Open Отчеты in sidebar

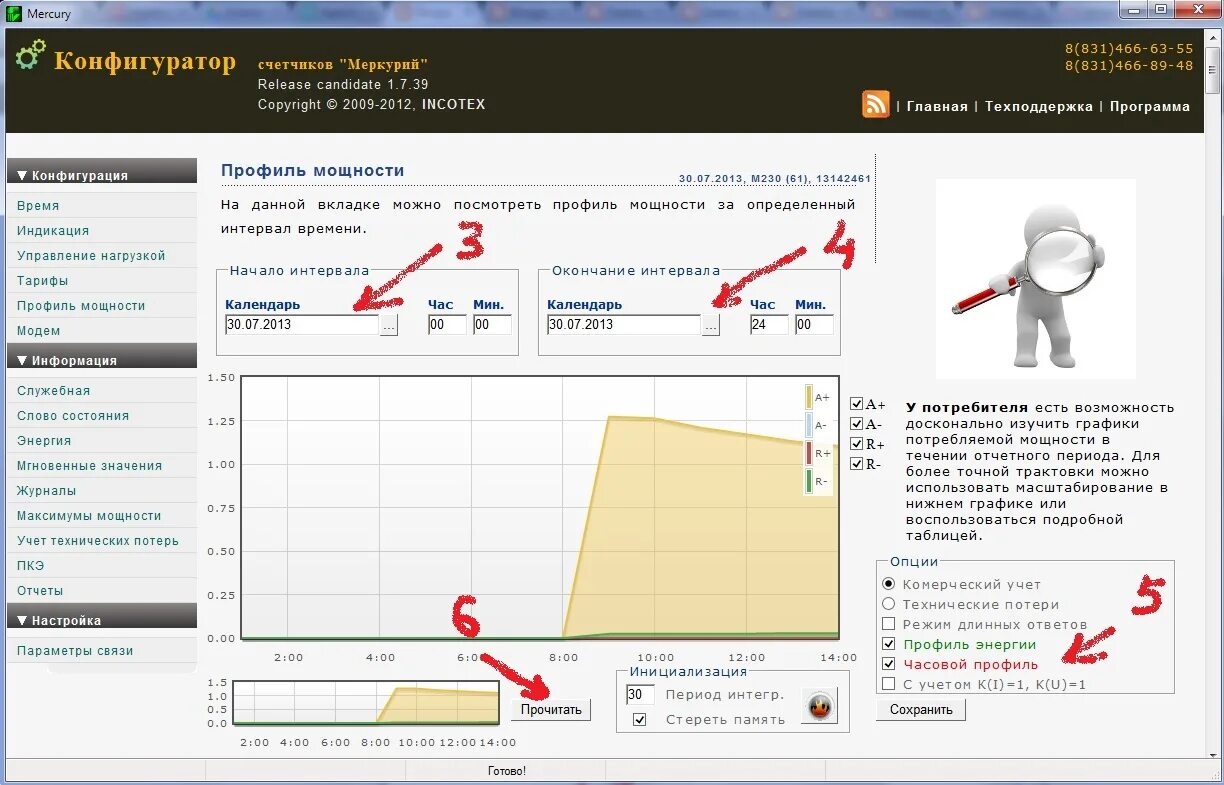tap(40, 590)
